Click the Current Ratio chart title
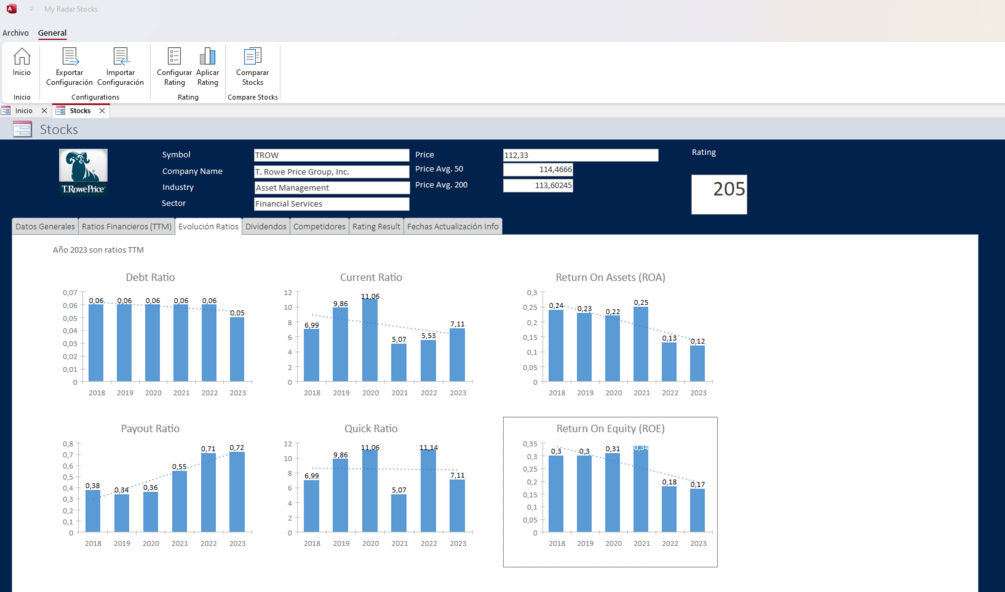1005x592 pixels. (371, 277)
